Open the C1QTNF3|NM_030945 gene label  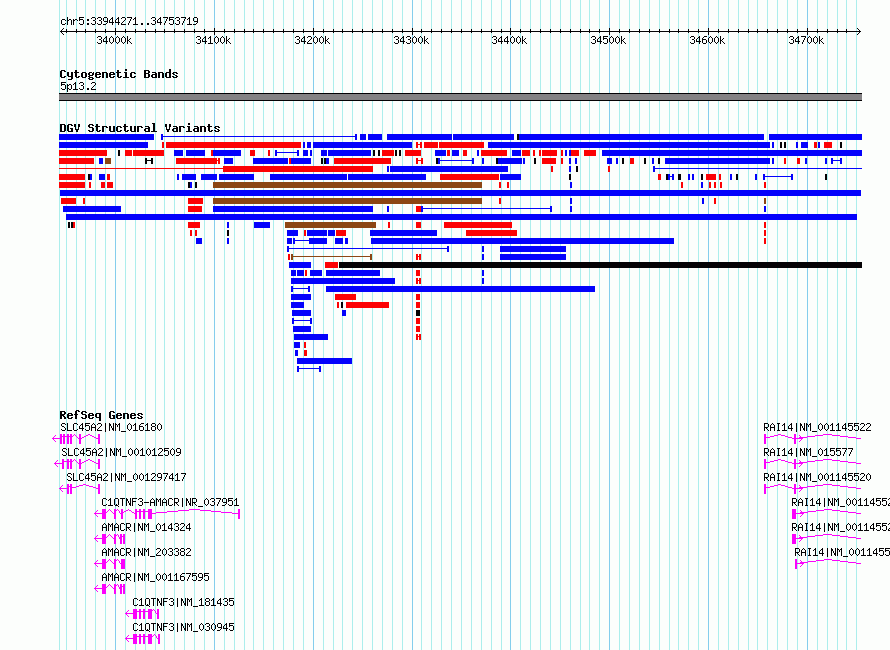183,627
